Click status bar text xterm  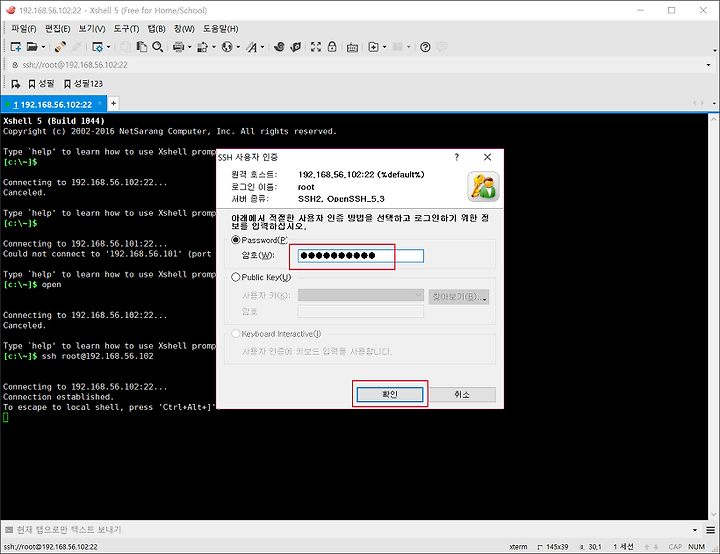518,547
